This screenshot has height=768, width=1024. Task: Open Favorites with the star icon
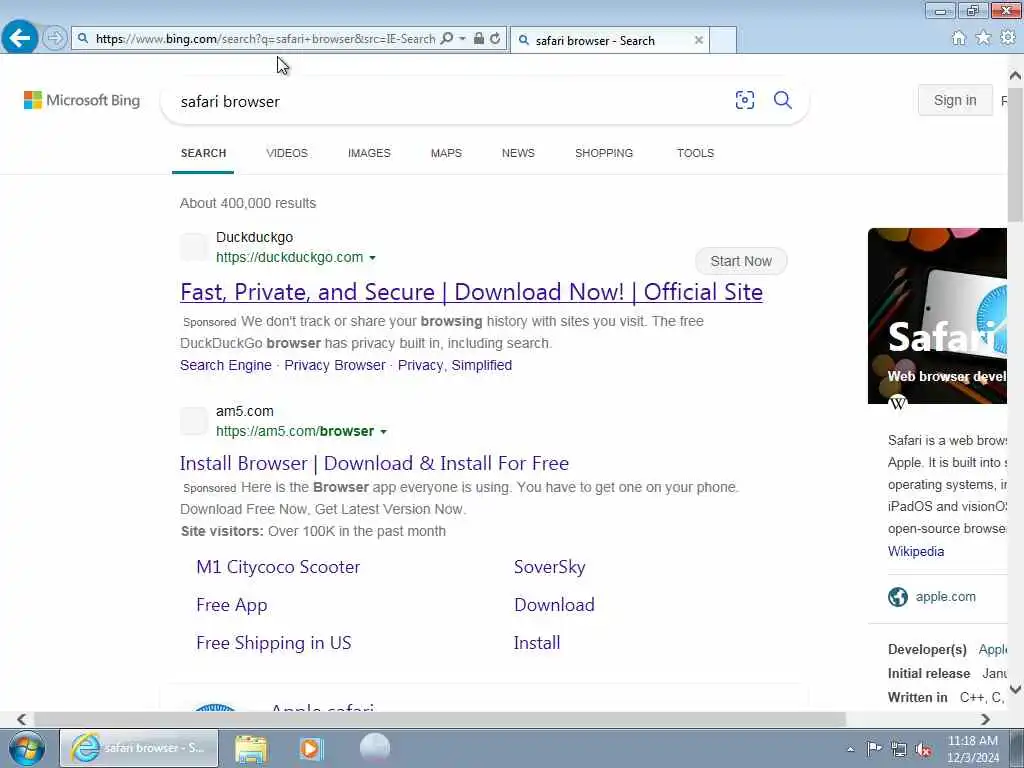[983, 38]
